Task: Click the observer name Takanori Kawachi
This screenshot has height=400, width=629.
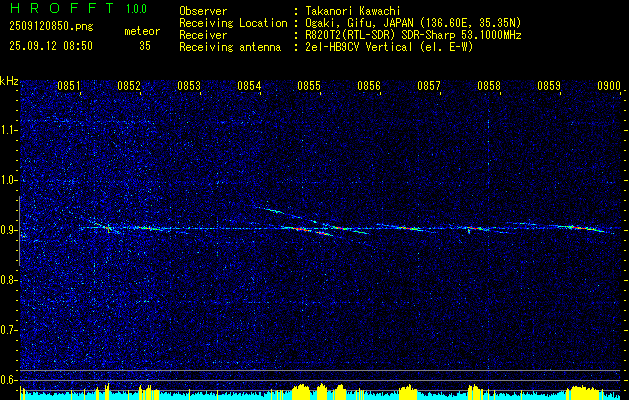Action: 353,11
